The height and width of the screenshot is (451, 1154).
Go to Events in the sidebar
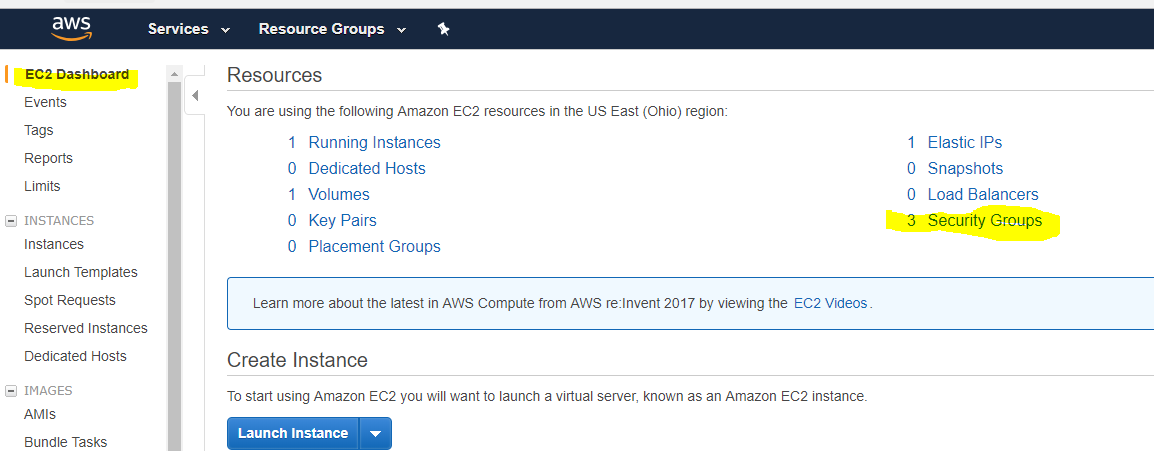click(x=46, y=102)
